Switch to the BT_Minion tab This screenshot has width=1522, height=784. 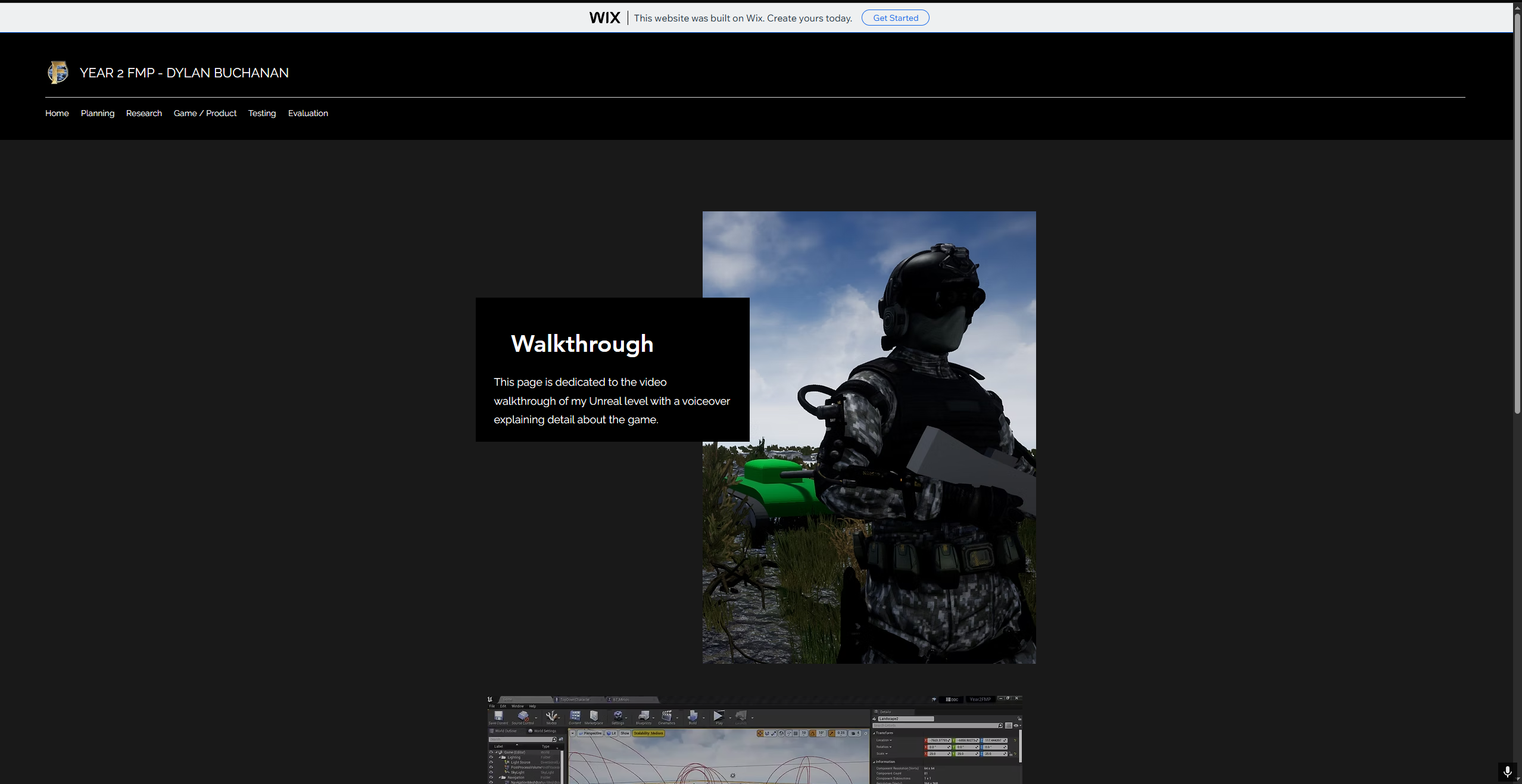tap(631, 699)
